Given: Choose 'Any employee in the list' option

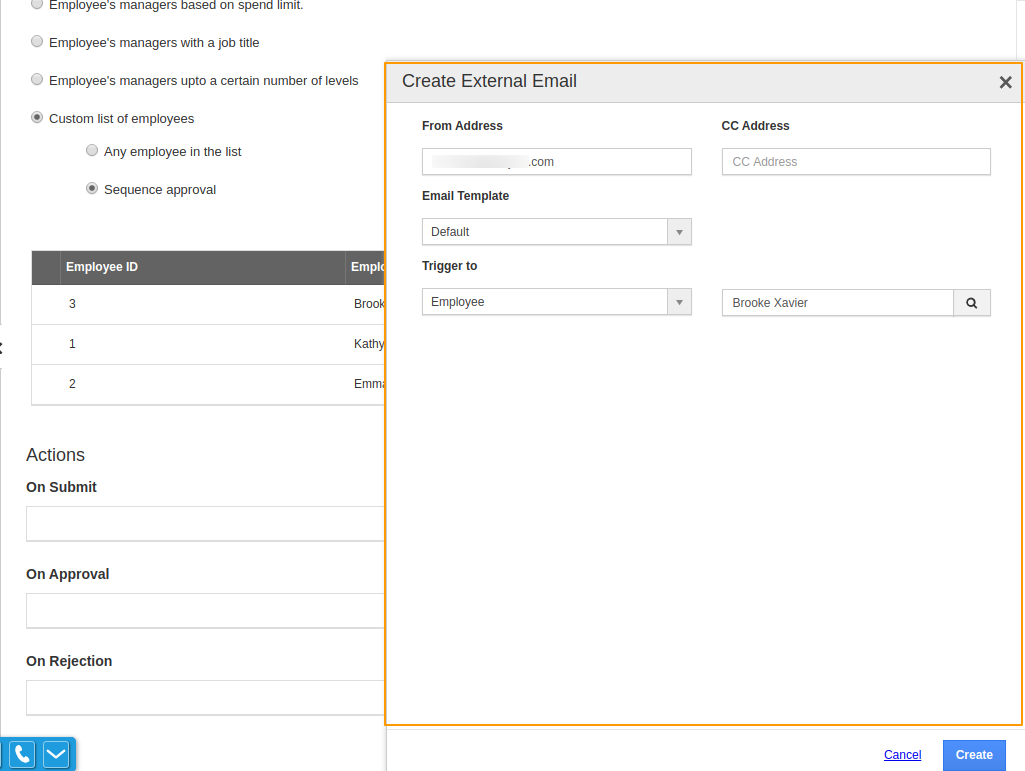Looking at the screenshot, I should point(93,151).
